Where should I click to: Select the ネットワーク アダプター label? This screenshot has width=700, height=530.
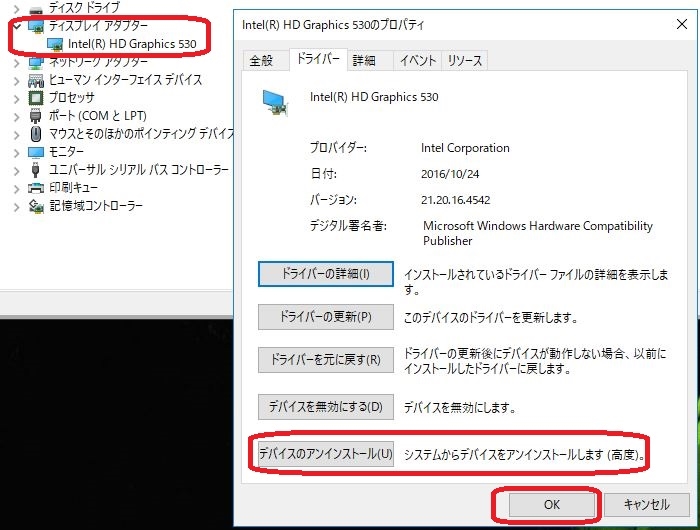pyautogui.click(x=98, y=62)
